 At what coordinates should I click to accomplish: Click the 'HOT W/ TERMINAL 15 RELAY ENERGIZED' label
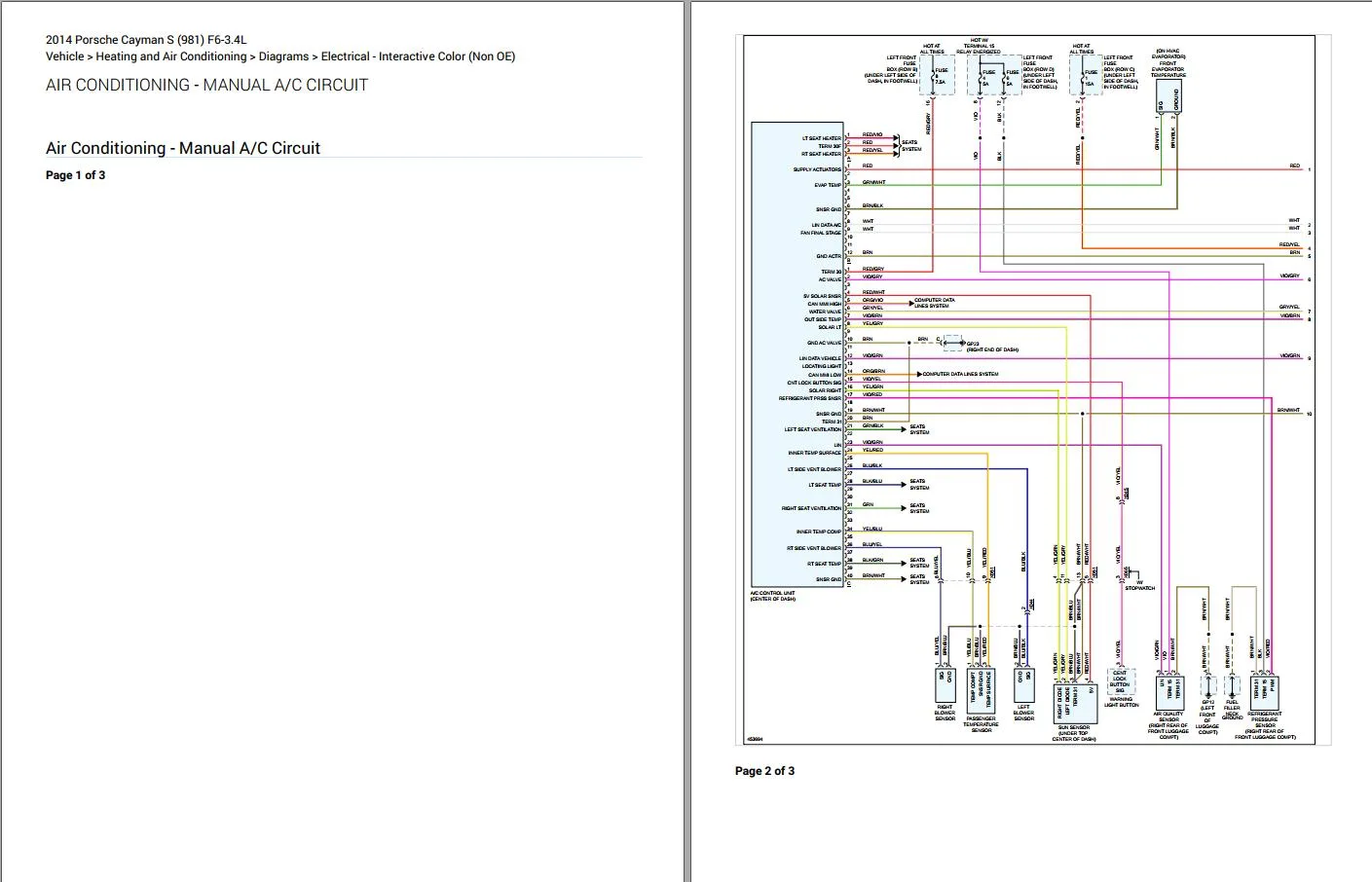click(x=979, y=46)
